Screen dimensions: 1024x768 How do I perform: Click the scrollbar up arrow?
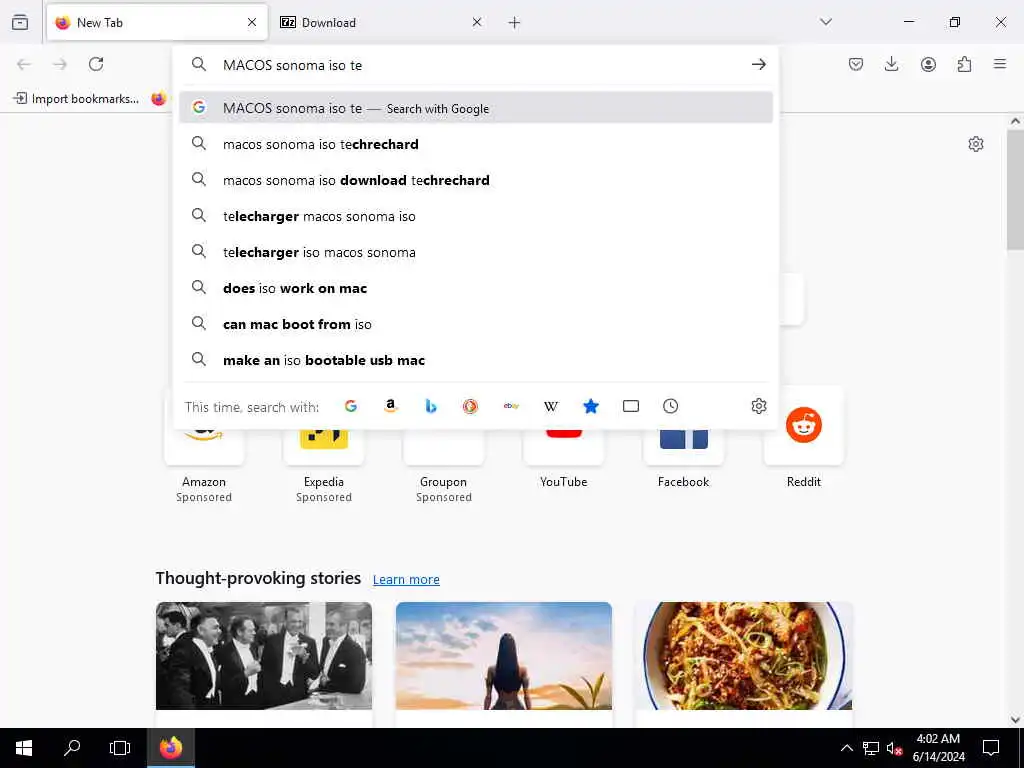tap(1015, 121)
